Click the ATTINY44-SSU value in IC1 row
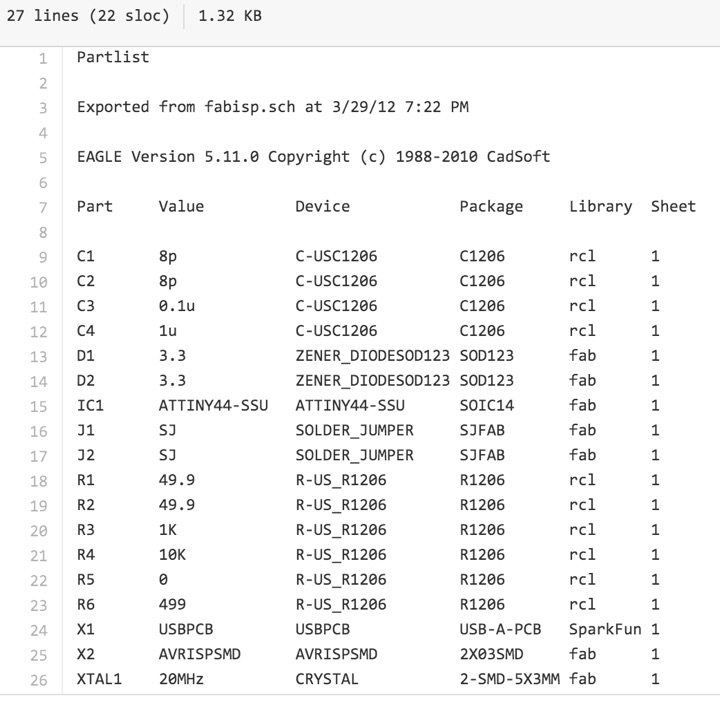The height and width of the screenshot is (712, 720). click(213, 405)
